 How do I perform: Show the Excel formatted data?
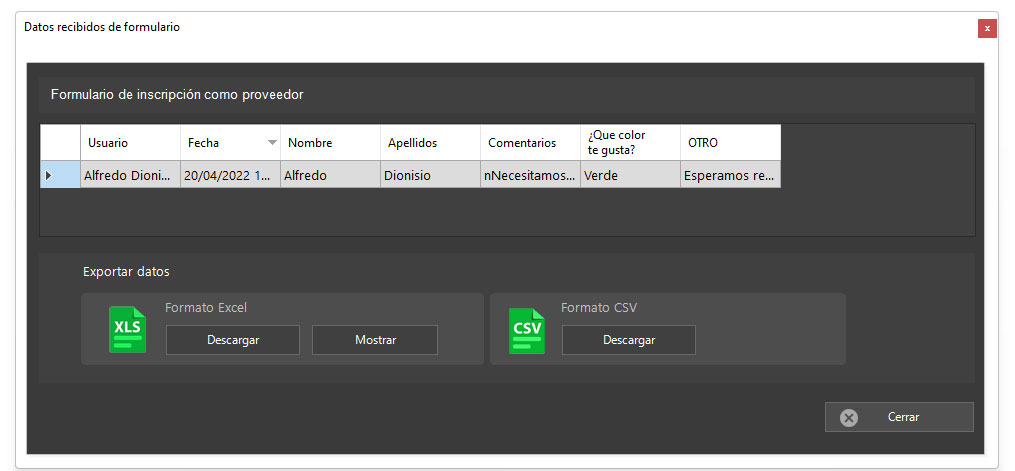pos(375,340)
